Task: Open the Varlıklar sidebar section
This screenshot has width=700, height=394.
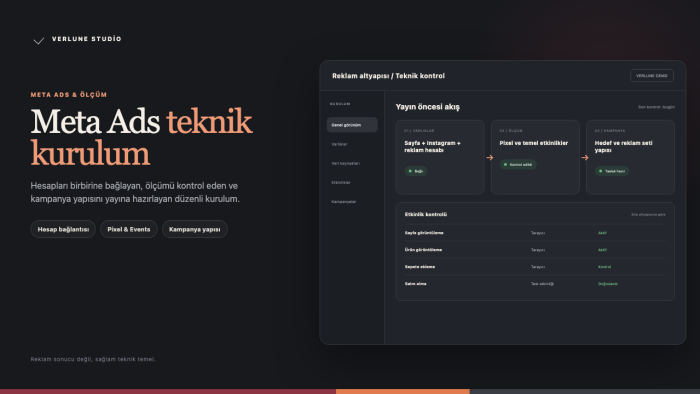Action: 339,144
